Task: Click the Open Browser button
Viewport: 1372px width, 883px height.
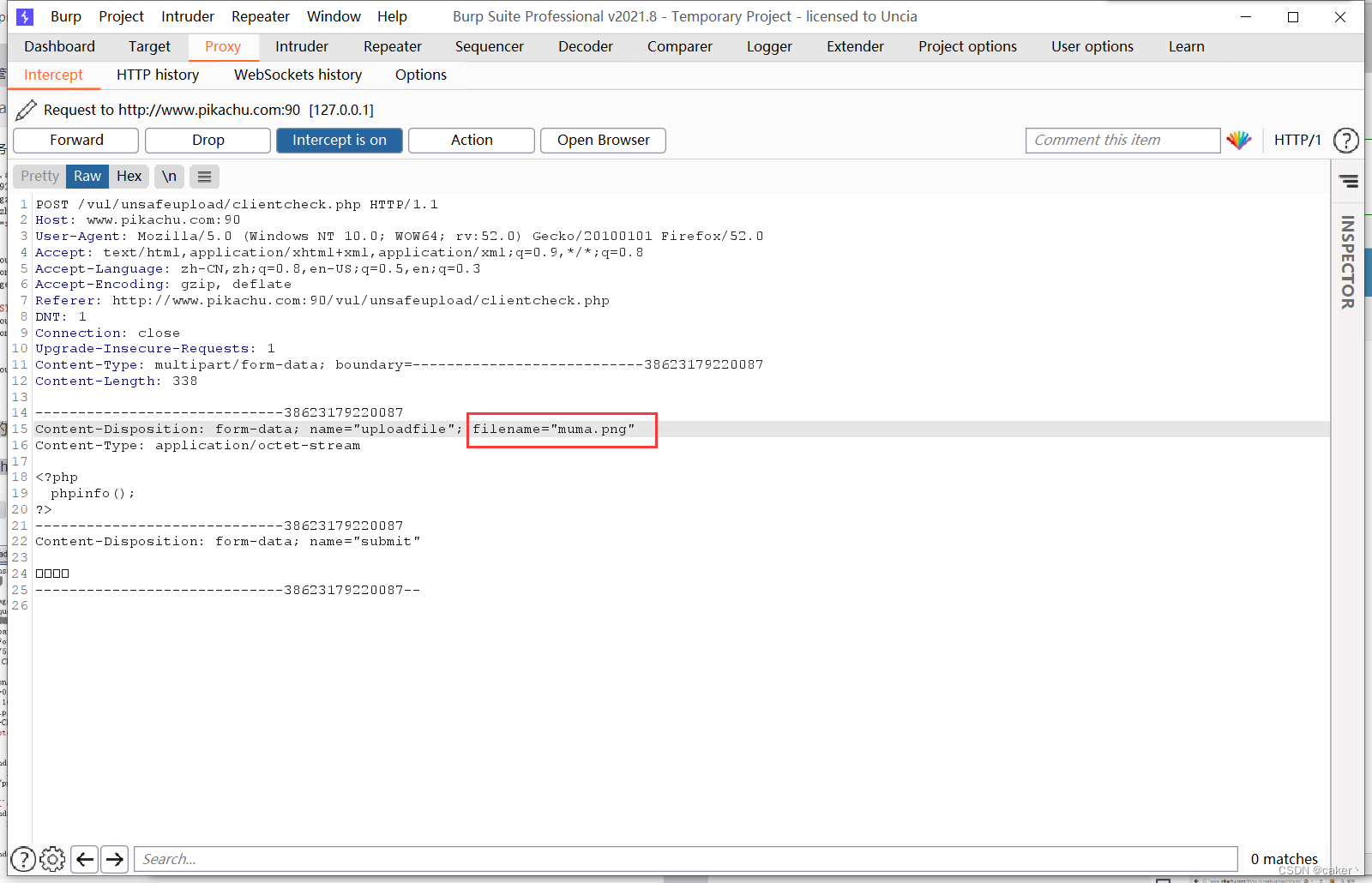Action: click(604, 141)
